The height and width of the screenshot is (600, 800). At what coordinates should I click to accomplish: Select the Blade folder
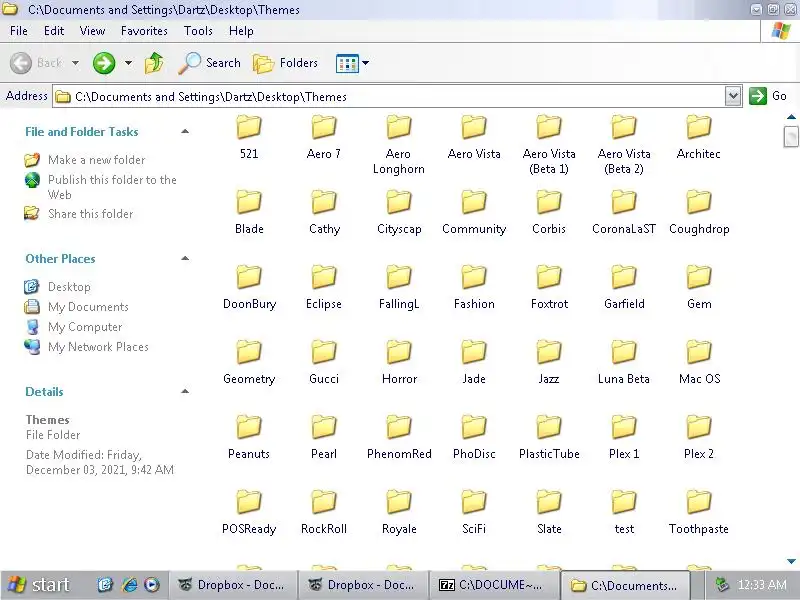pyautogui.click(x=249, y=213)
